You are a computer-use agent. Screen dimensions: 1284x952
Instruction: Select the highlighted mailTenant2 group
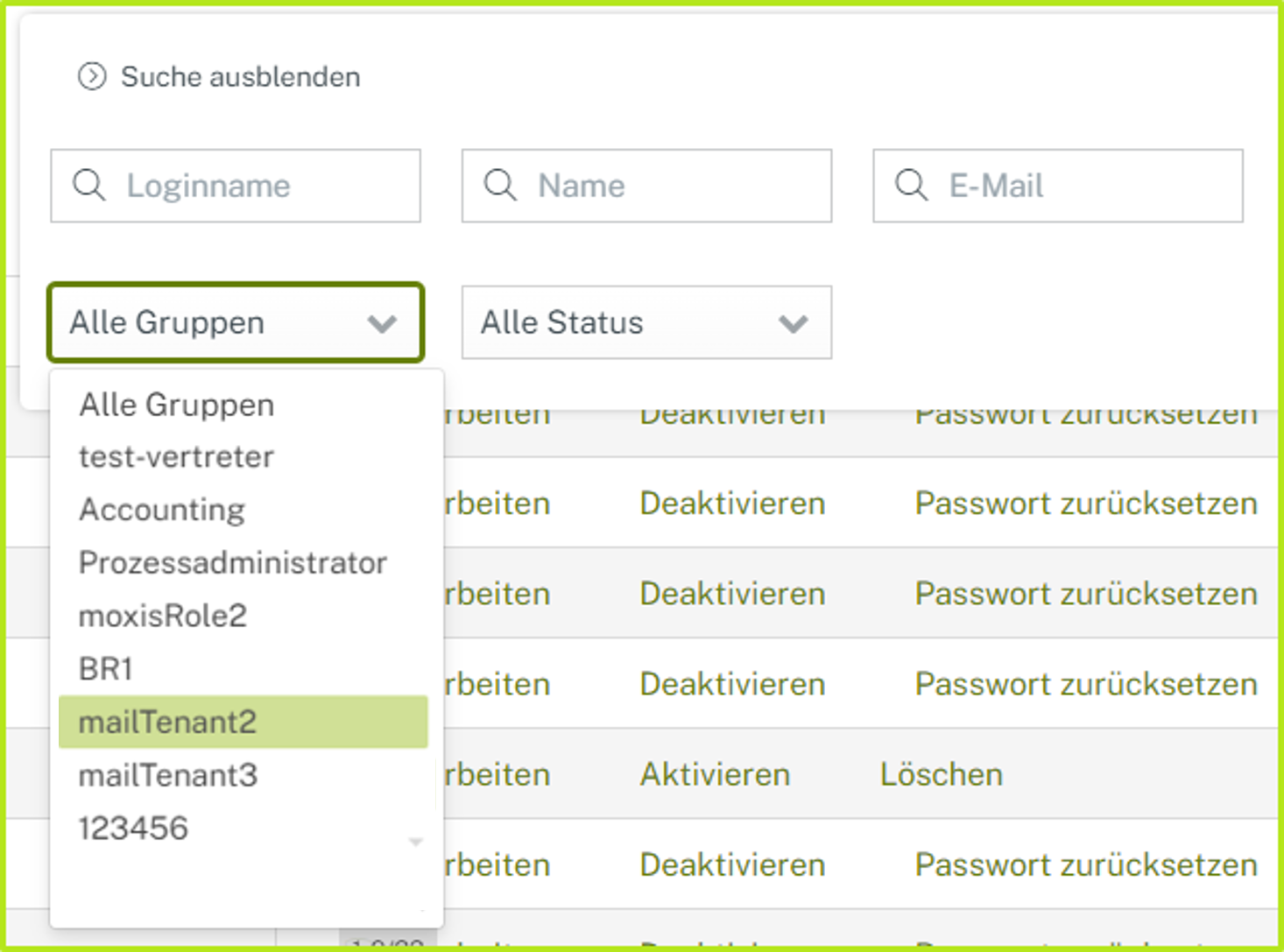coord(167,721)
